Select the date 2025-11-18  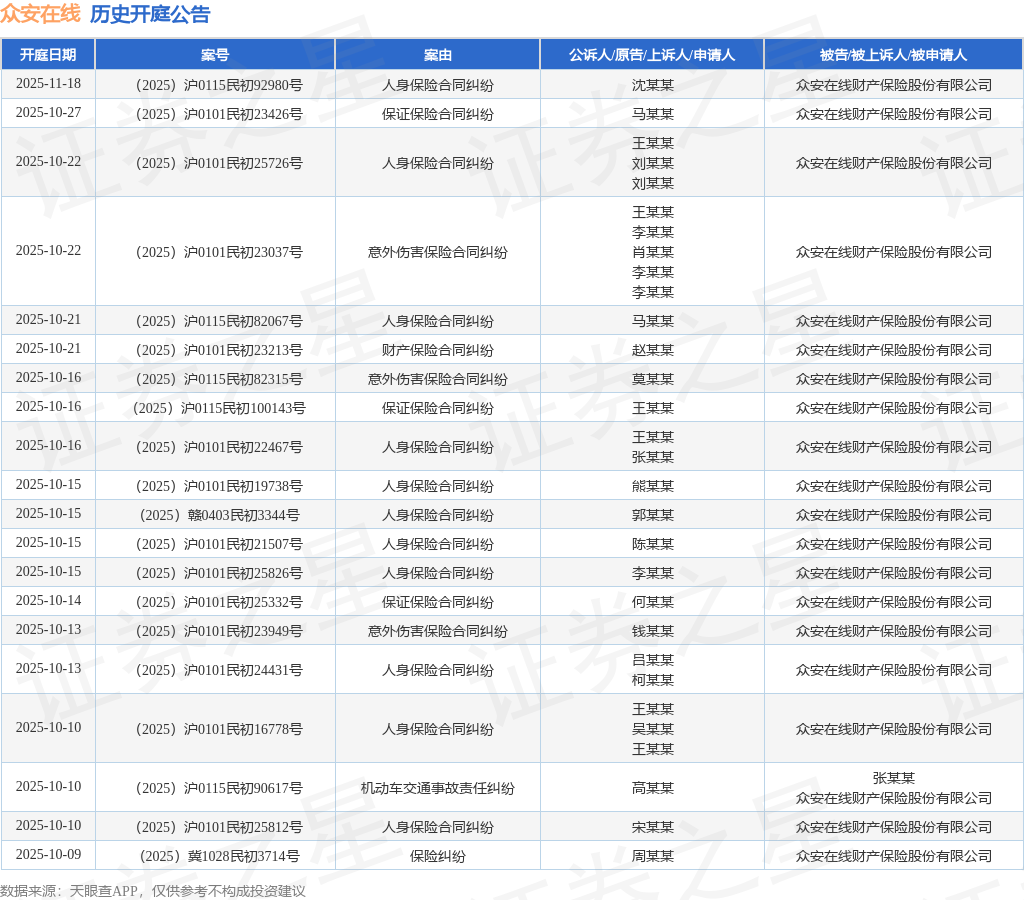click(x=48, y=84)
